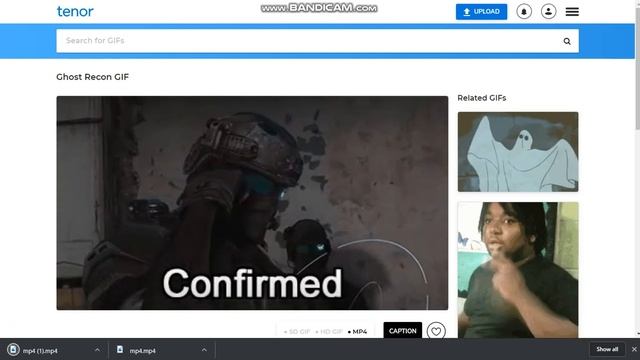Open the related GIF of person in black shirt
This screenshot has width=640, height=360.
pos(518,270)
